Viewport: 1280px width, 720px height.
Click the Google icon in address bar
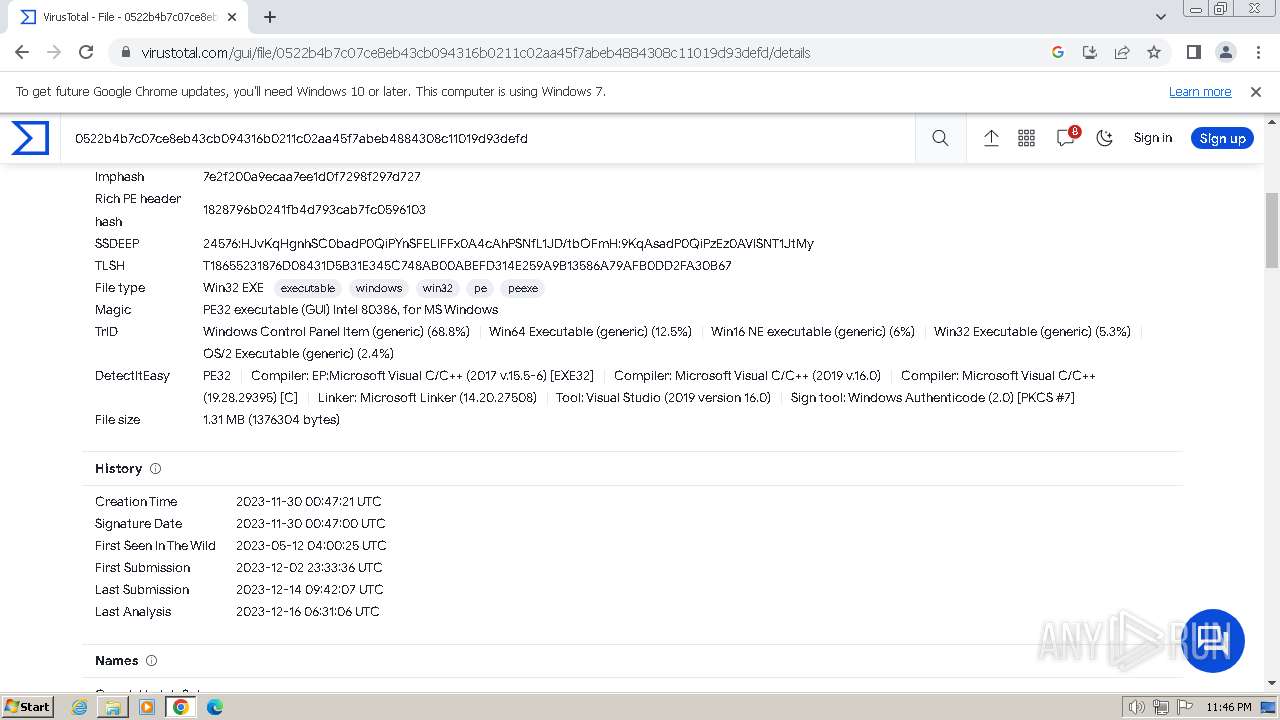click(1058, 52)
